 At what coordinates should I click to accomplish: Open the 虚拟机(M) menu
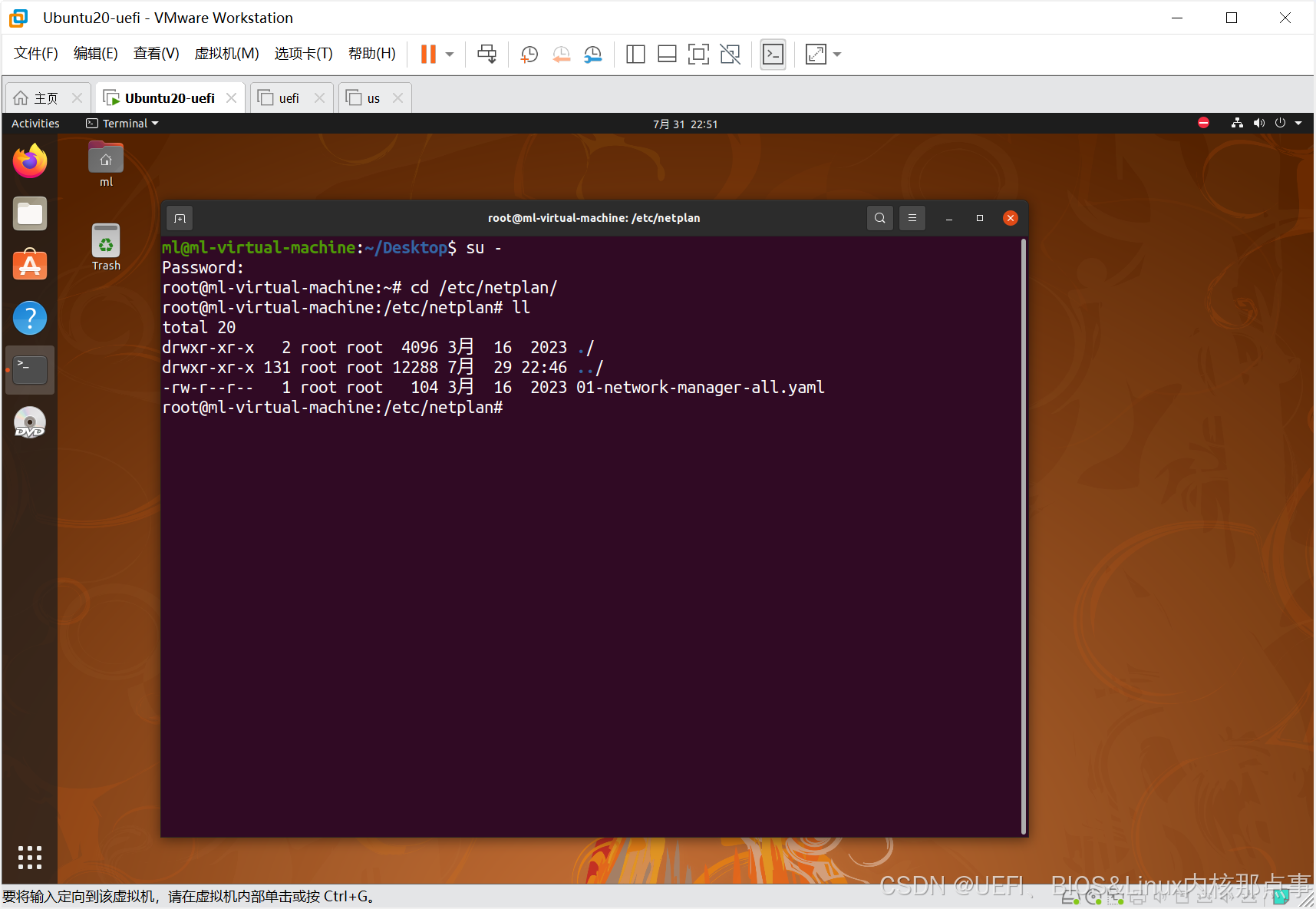pos(227,53)
